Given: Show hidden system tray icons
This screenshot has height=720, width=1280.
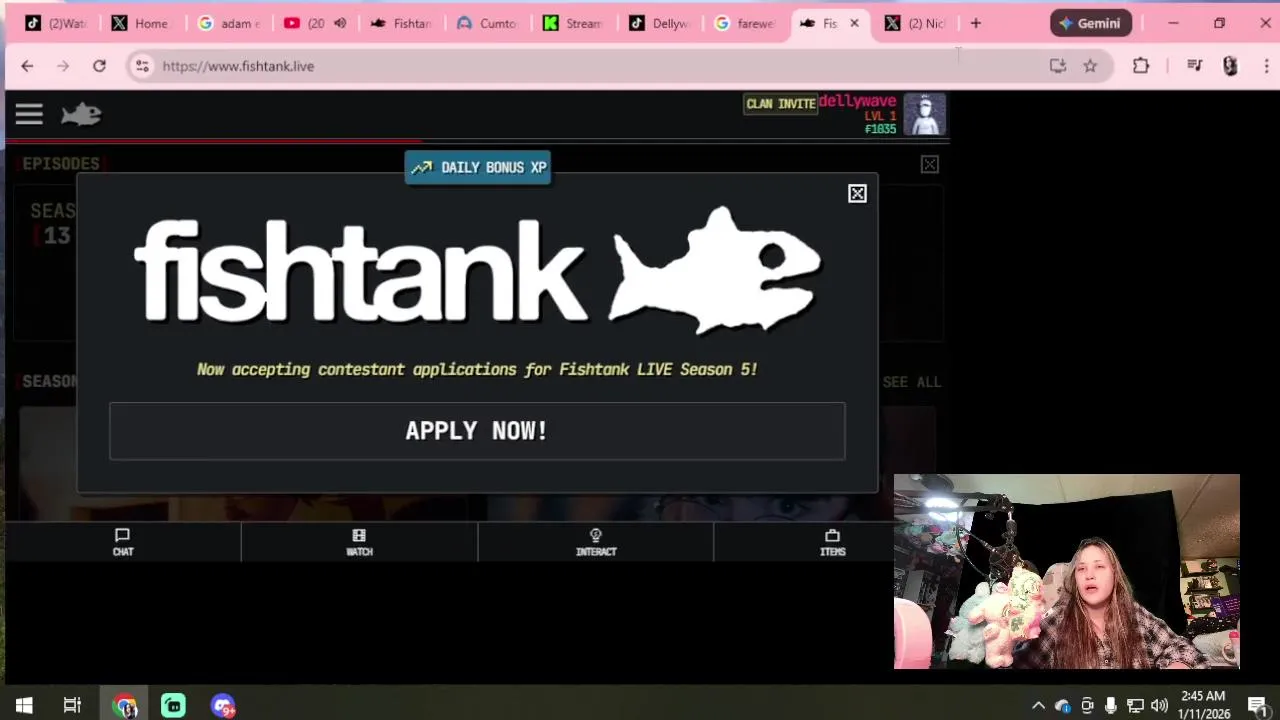Looking at the screenshot, I should (1038, 706).
